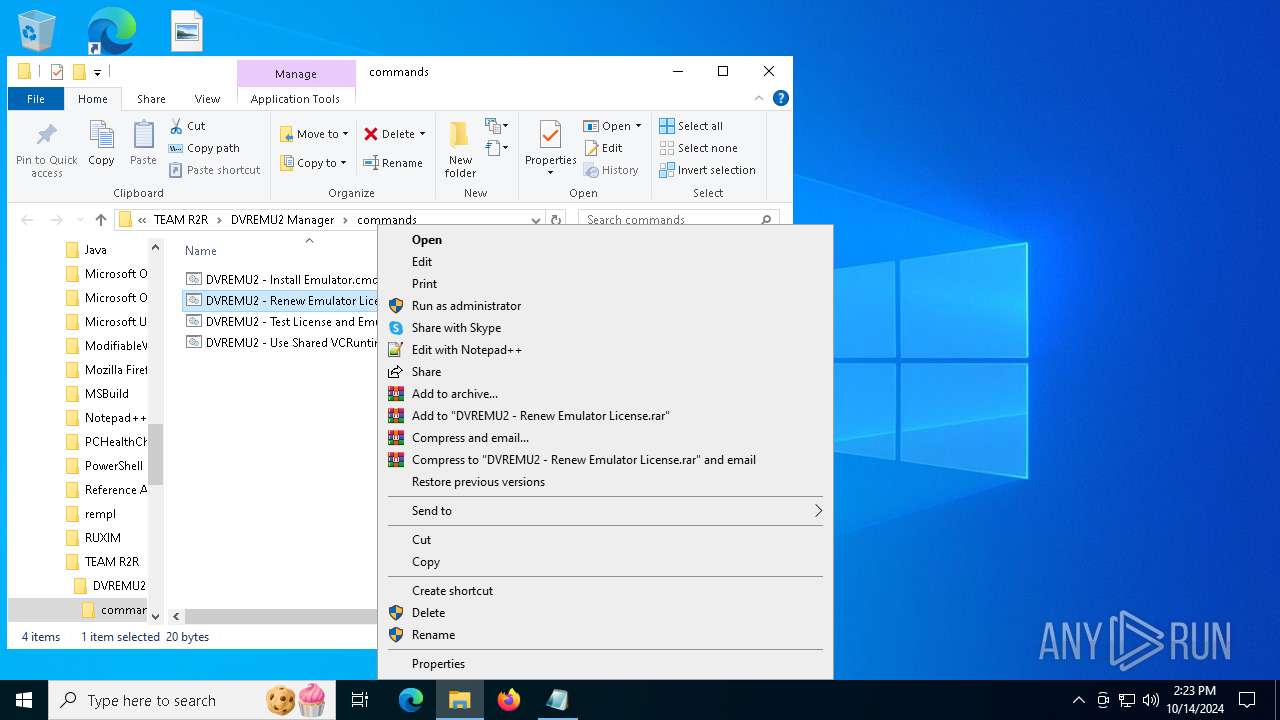Click the Name column header
Viewport: 1280px width, 720px height.
[200, 251]
